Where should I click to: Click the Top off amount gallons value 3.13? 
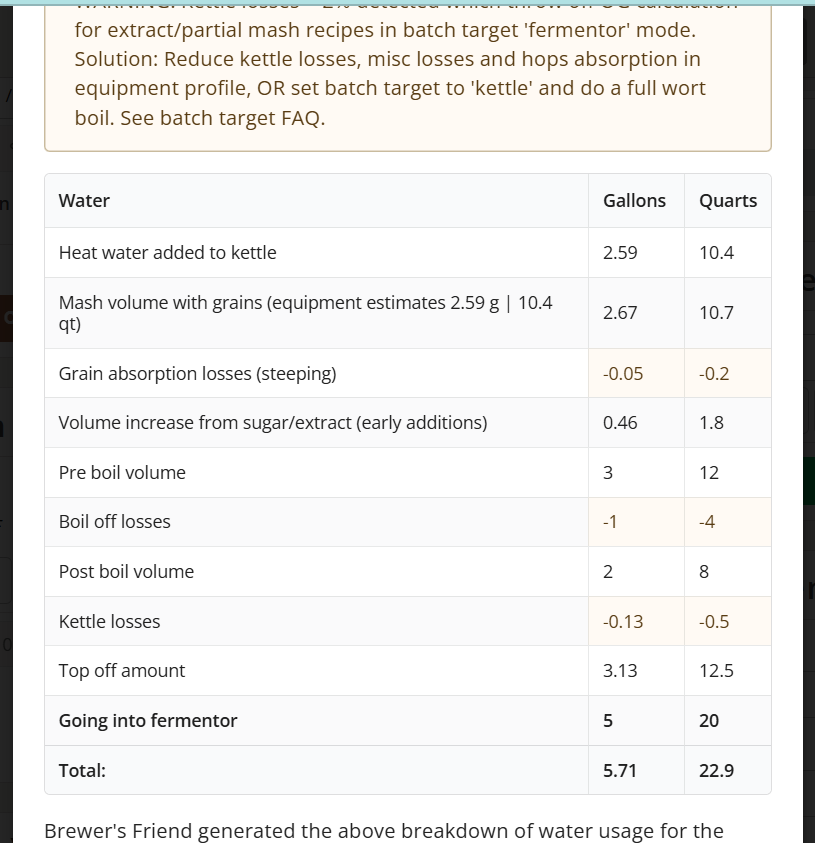tap(620, 671)
